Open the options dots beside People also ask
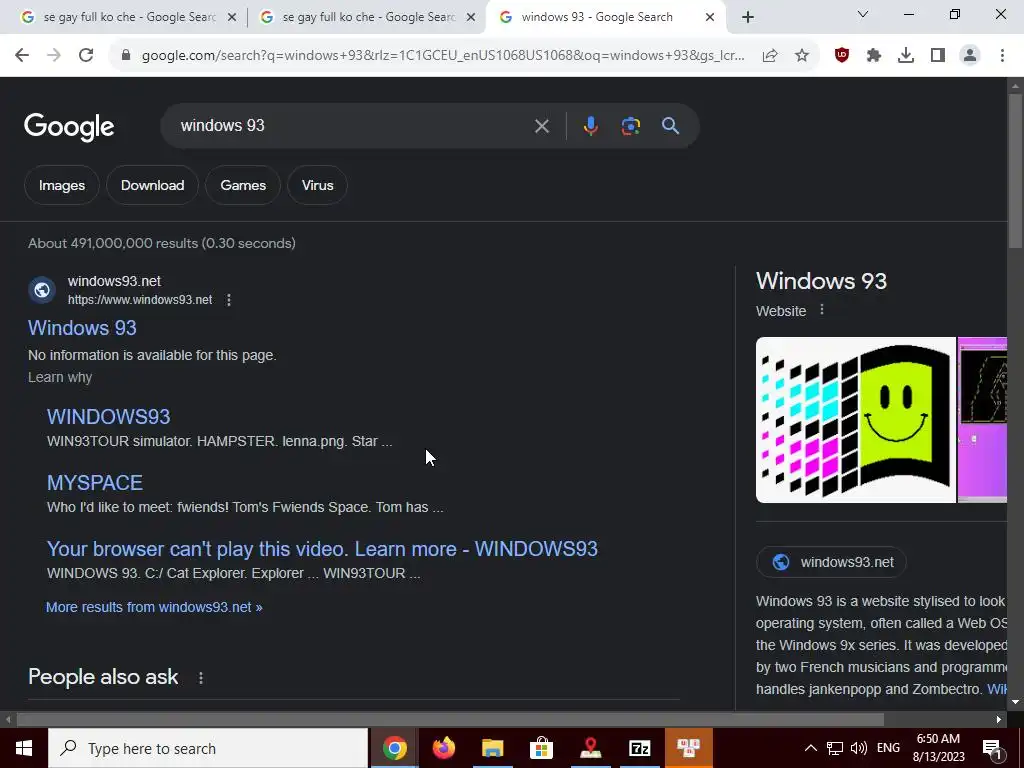The height and width of the screenshot is (768, 1024). (200, 678)
